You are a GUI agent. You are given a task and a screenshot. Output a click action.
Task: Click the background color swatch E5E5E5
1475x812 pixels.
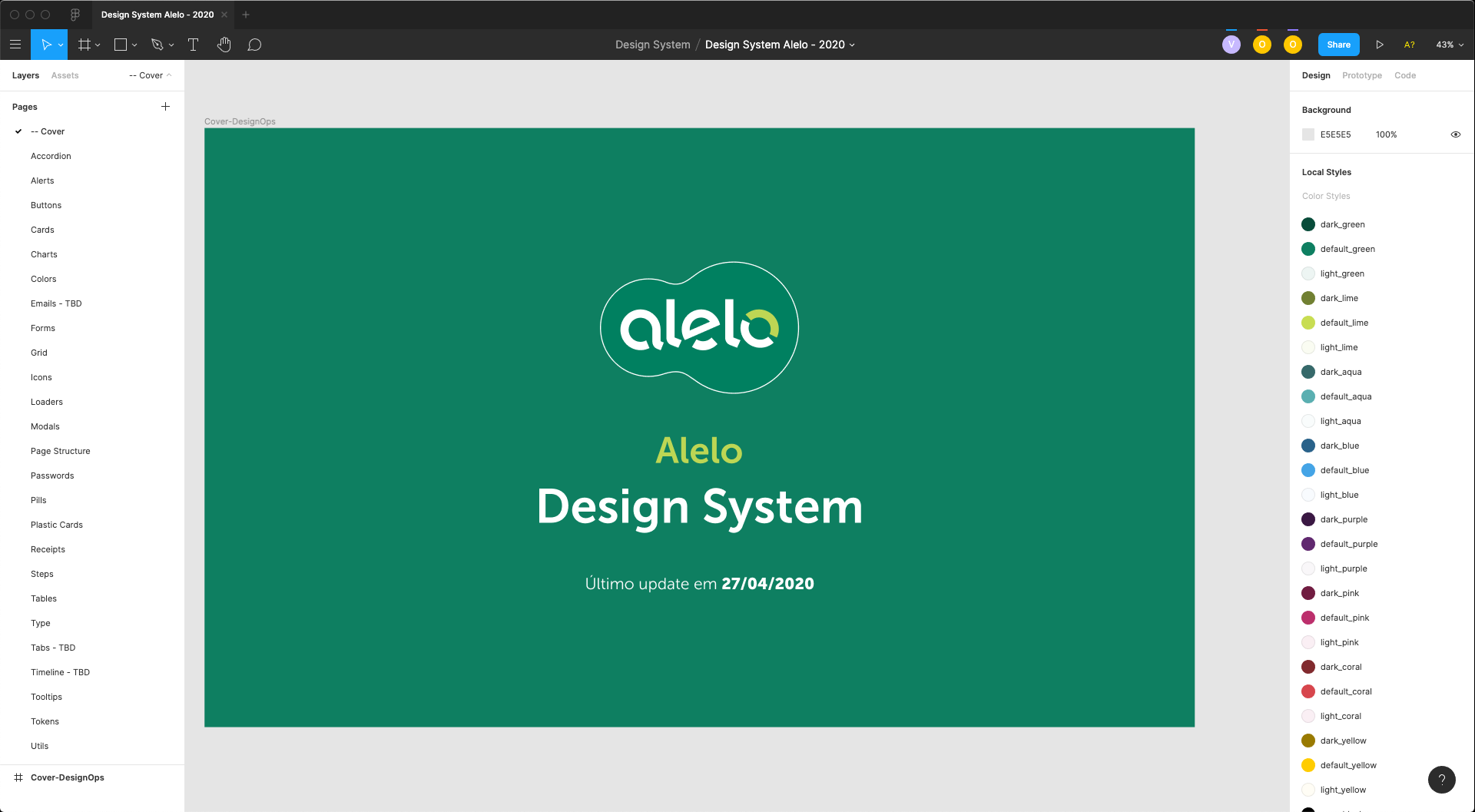[1308, 134]
